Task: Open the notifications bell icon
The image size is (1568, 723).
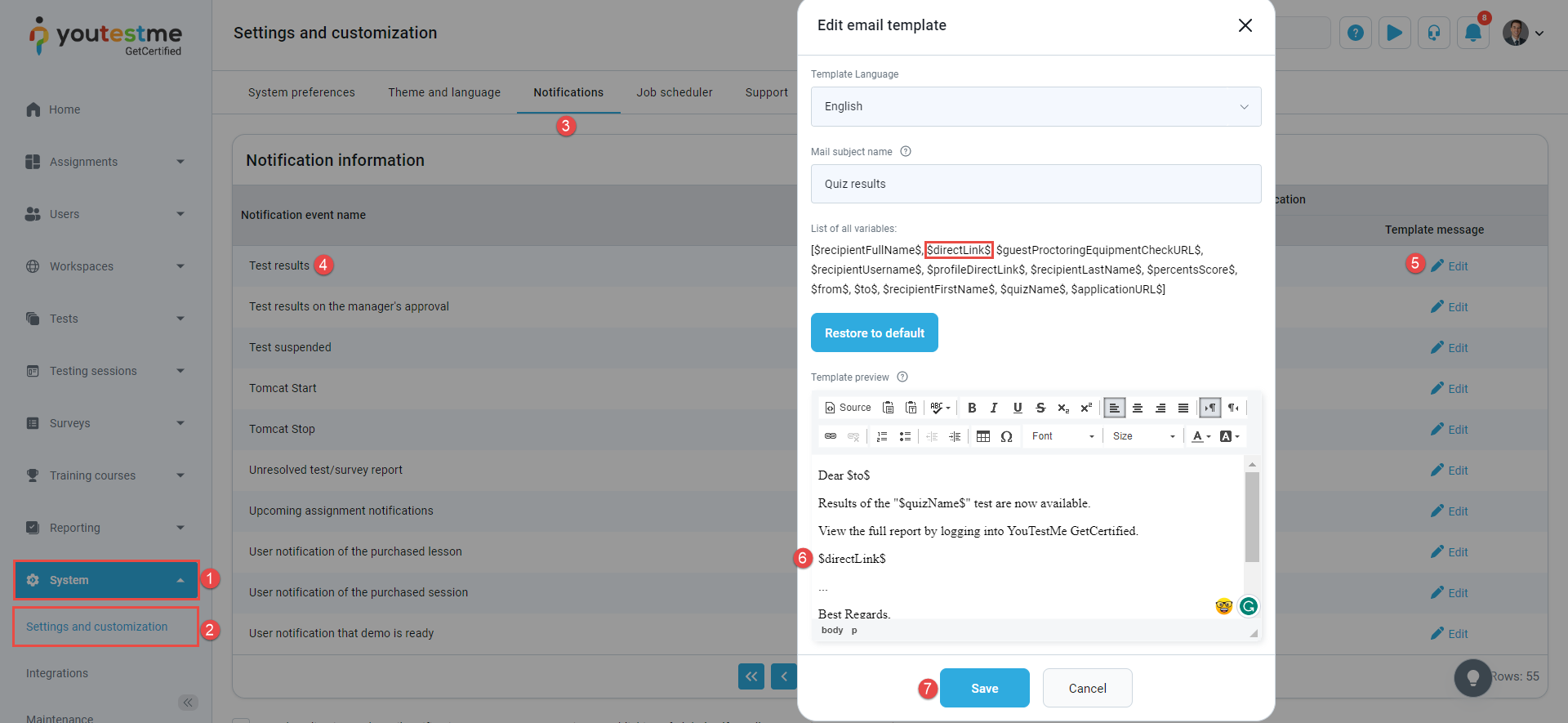Action: point(1473,33)
